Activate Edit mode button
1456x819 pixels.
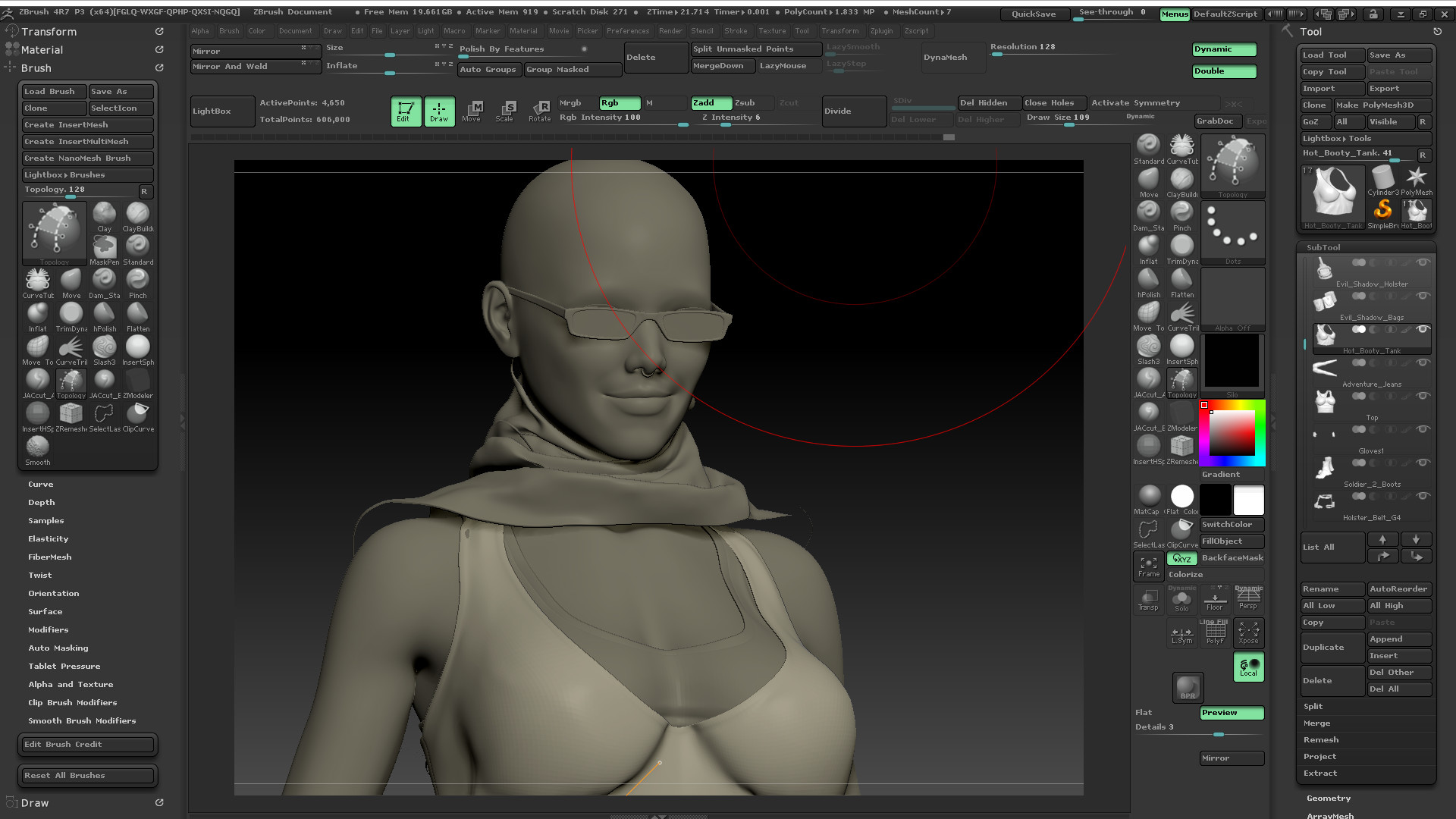pos(406,111)
